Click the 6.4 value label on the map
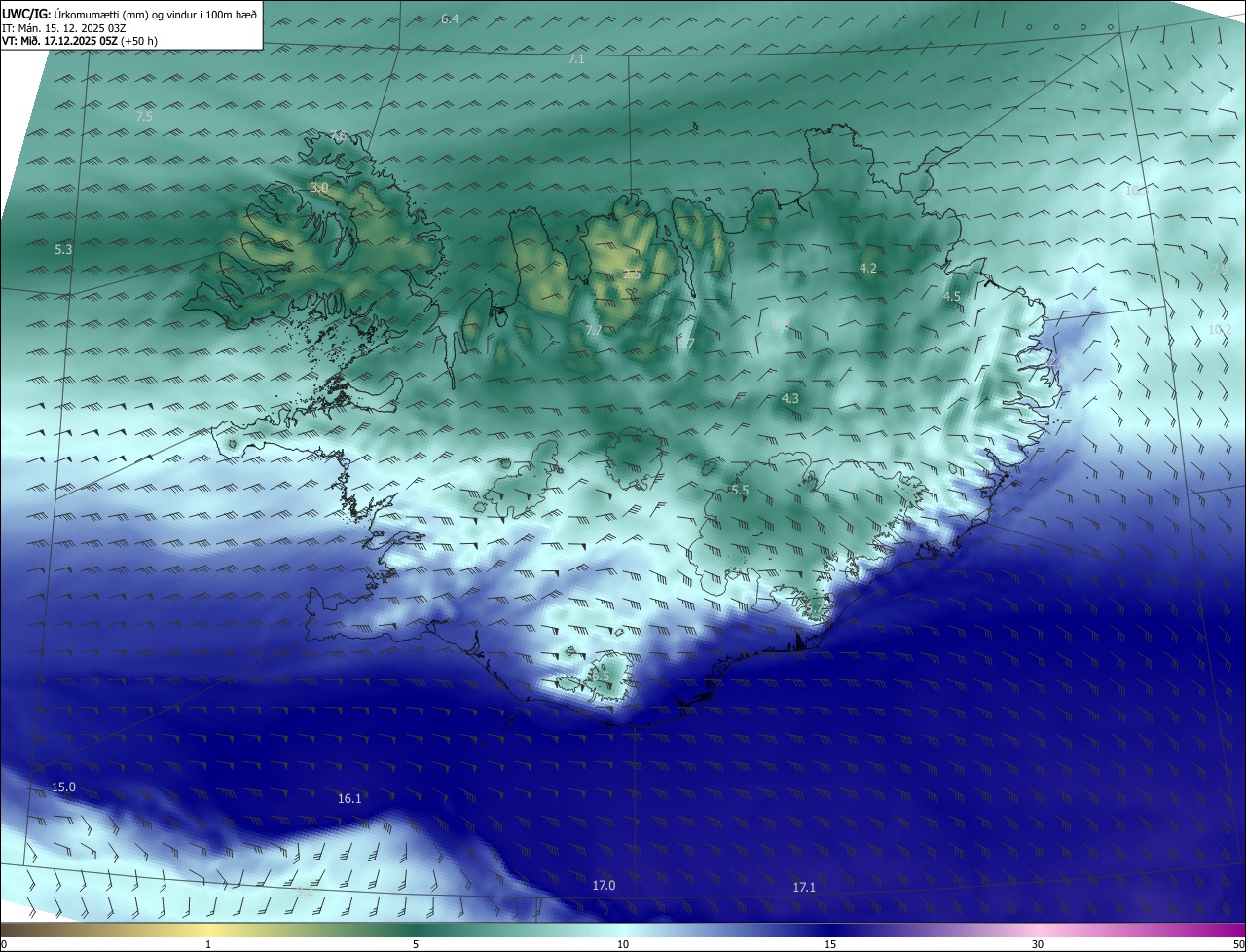 click(450, 19)
